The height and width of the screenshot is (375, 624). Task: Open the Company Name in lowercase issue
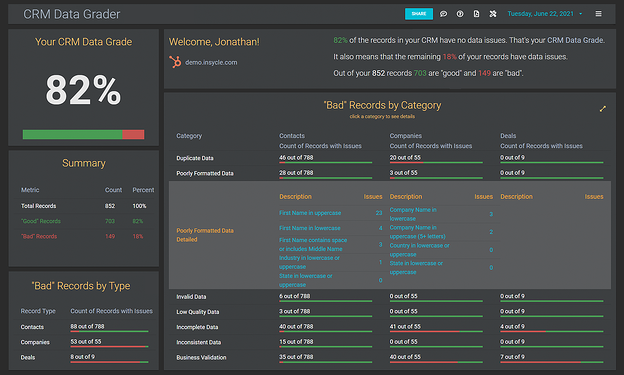coord(413,214)
